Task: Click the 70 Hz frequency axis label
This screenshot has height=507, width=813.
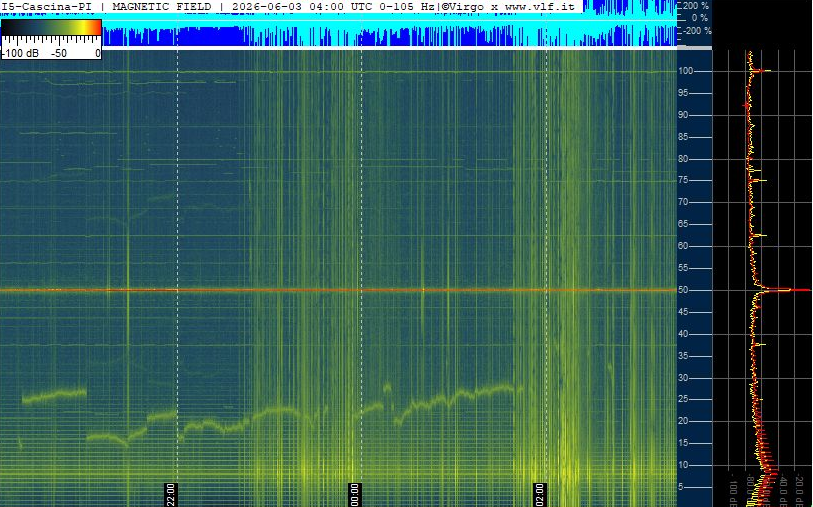Action: click(x=683, y=202)
